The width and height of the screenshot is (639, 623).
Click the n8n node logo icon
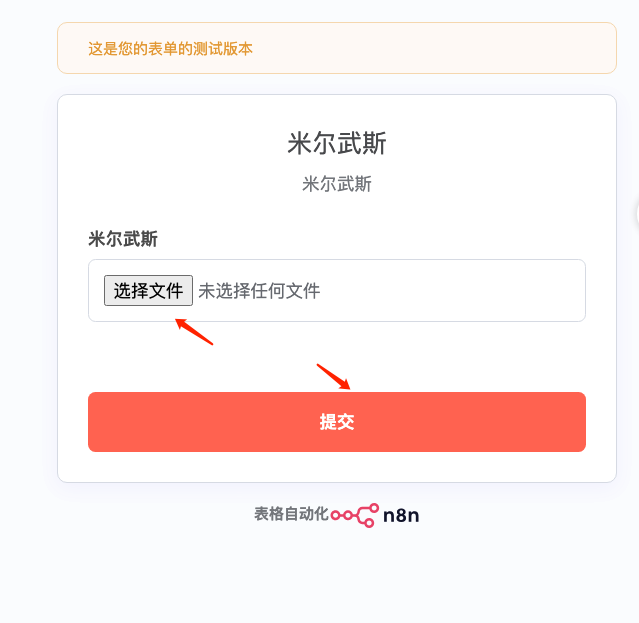[355, 514]
